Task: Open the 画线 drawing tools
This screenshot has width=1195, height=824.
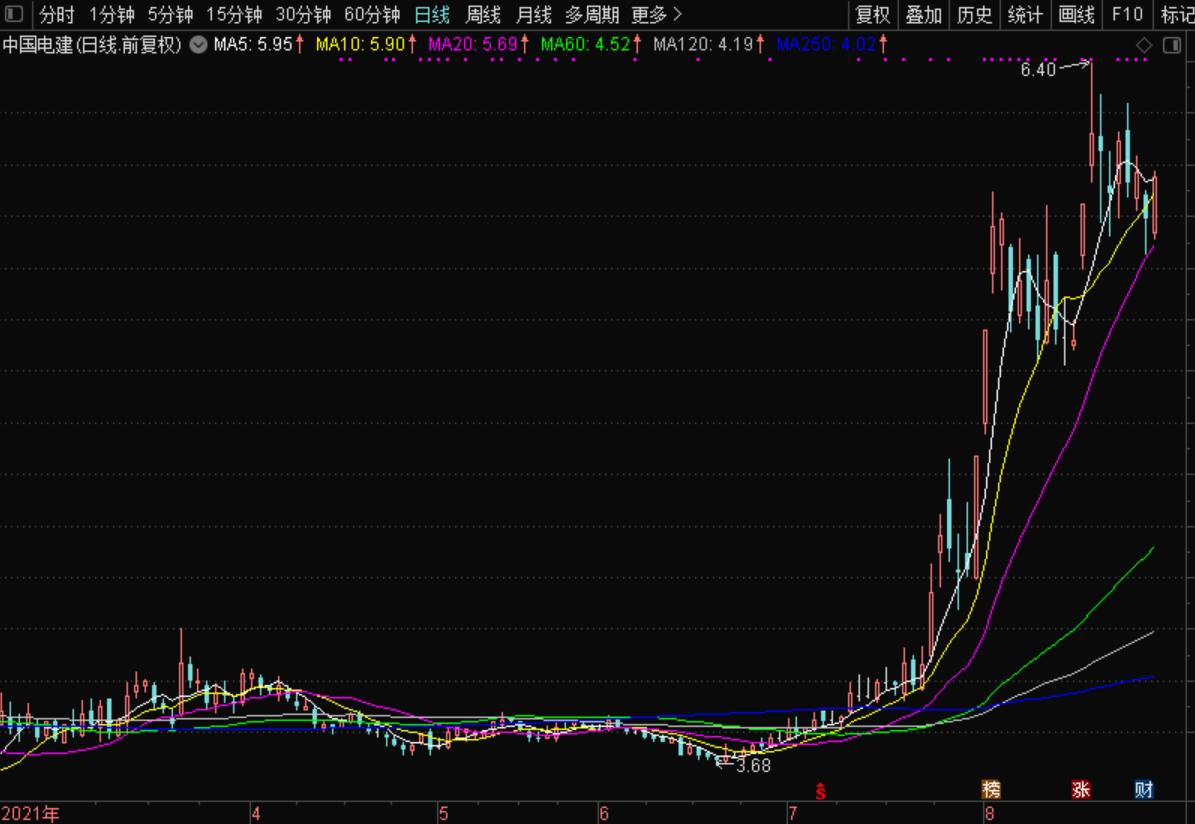Action: [x=1077, y=14]
